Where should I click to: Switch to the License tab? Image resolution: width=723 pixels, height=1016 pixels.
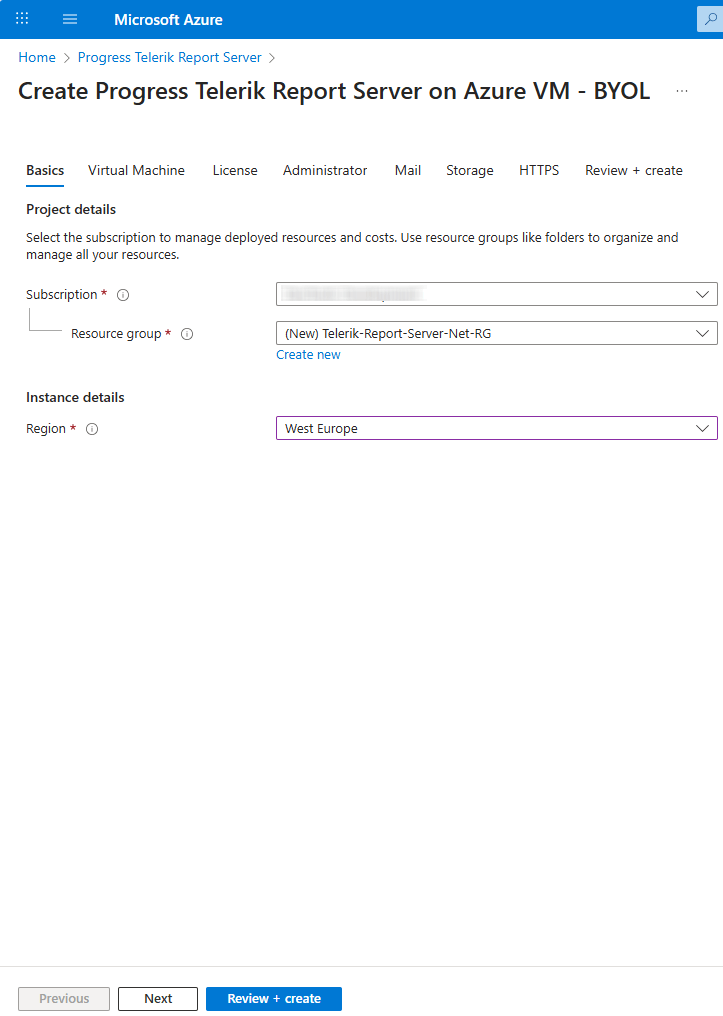(x=235, y=170)
